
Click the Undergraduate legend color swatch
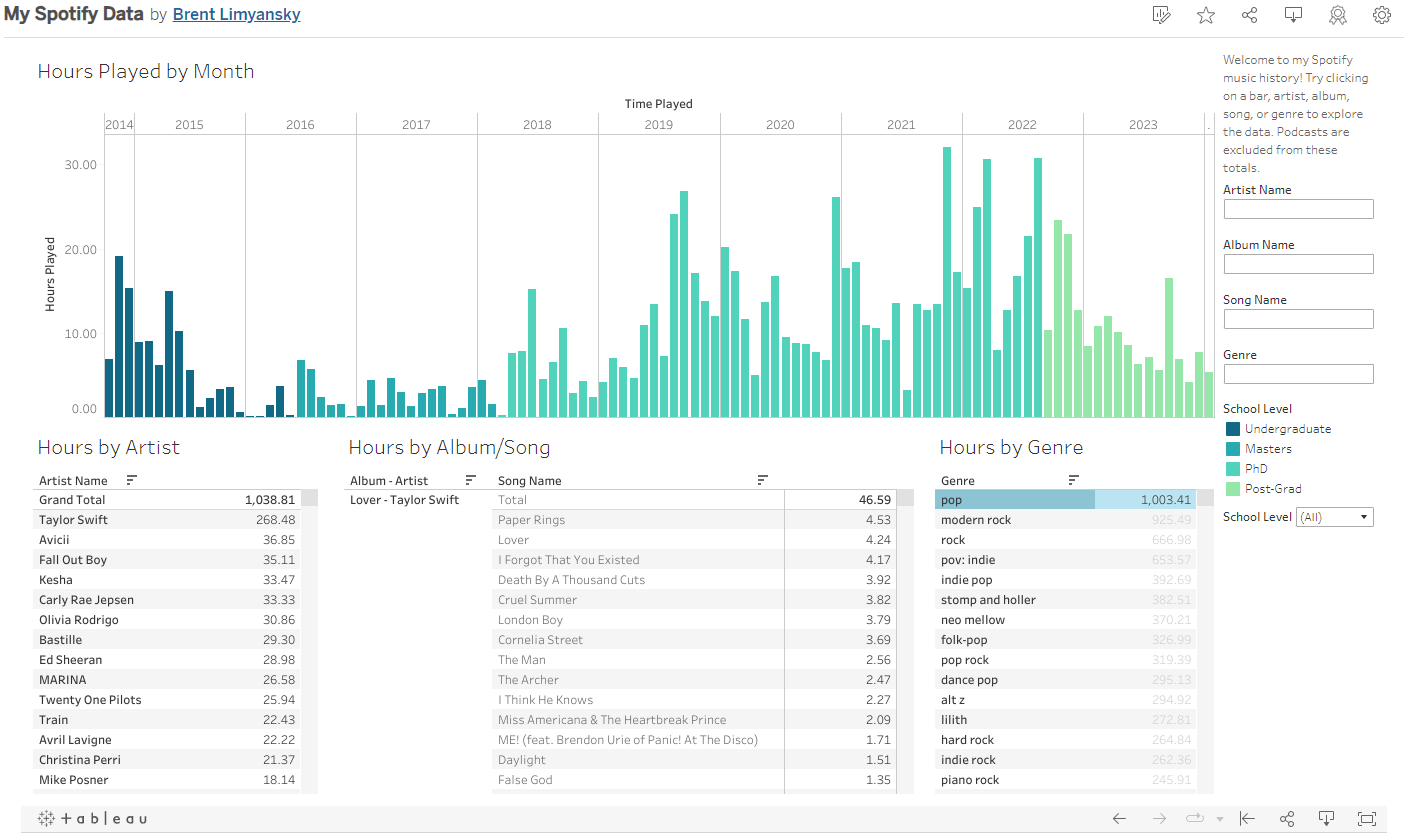[x=1232, y=429]
